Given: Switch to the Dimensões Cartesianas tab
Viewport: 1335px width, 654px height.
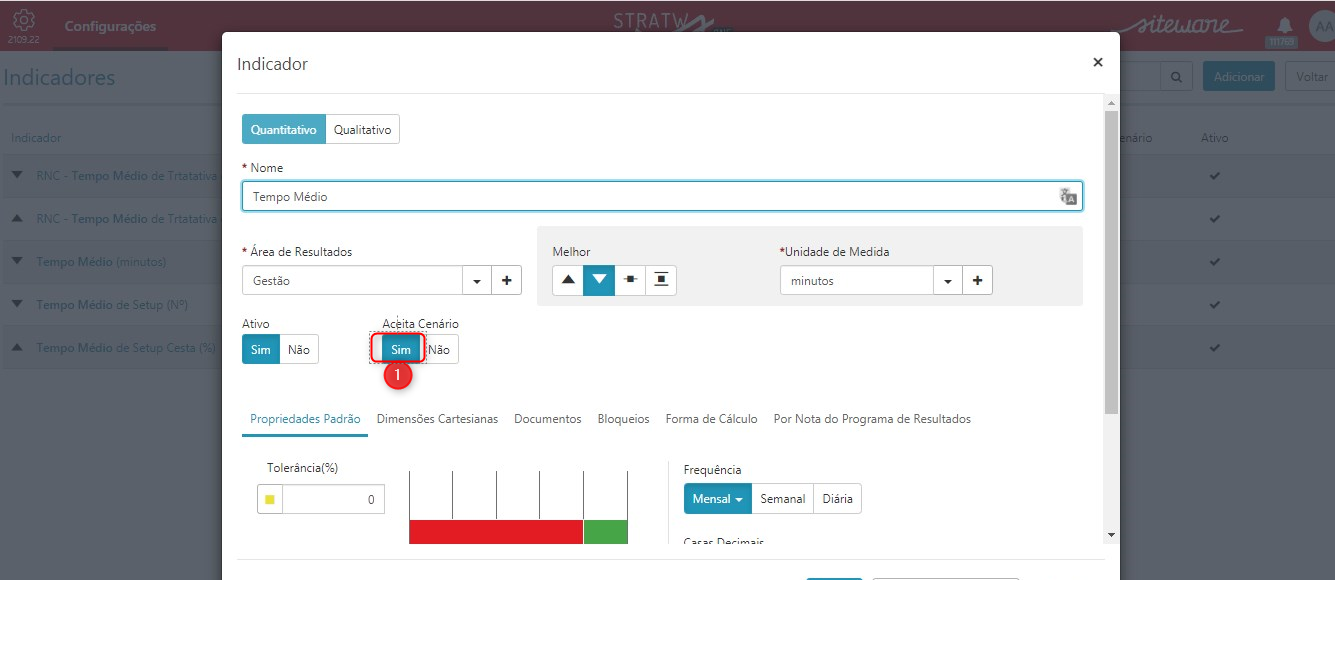Looking at the screenshot, I should pyautogui.click(x=437, y=419).
